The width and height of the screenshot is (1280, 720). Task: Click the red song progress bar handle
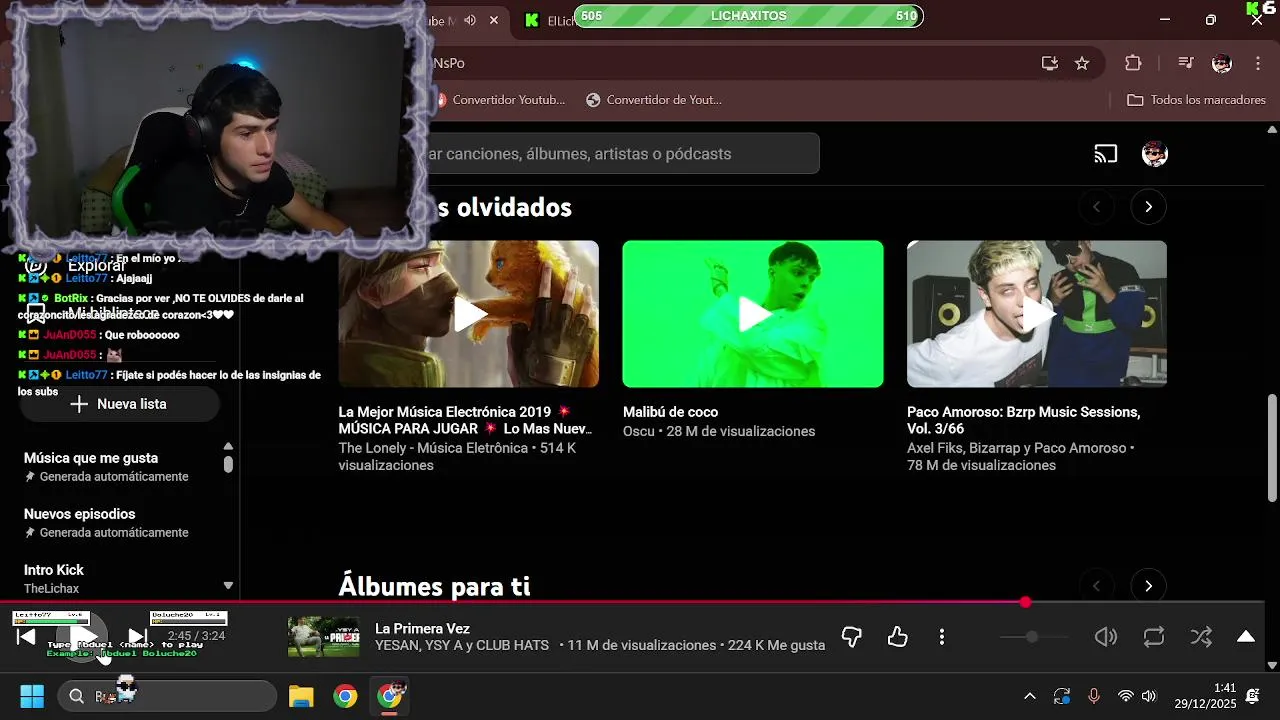tap(1025, 602)
